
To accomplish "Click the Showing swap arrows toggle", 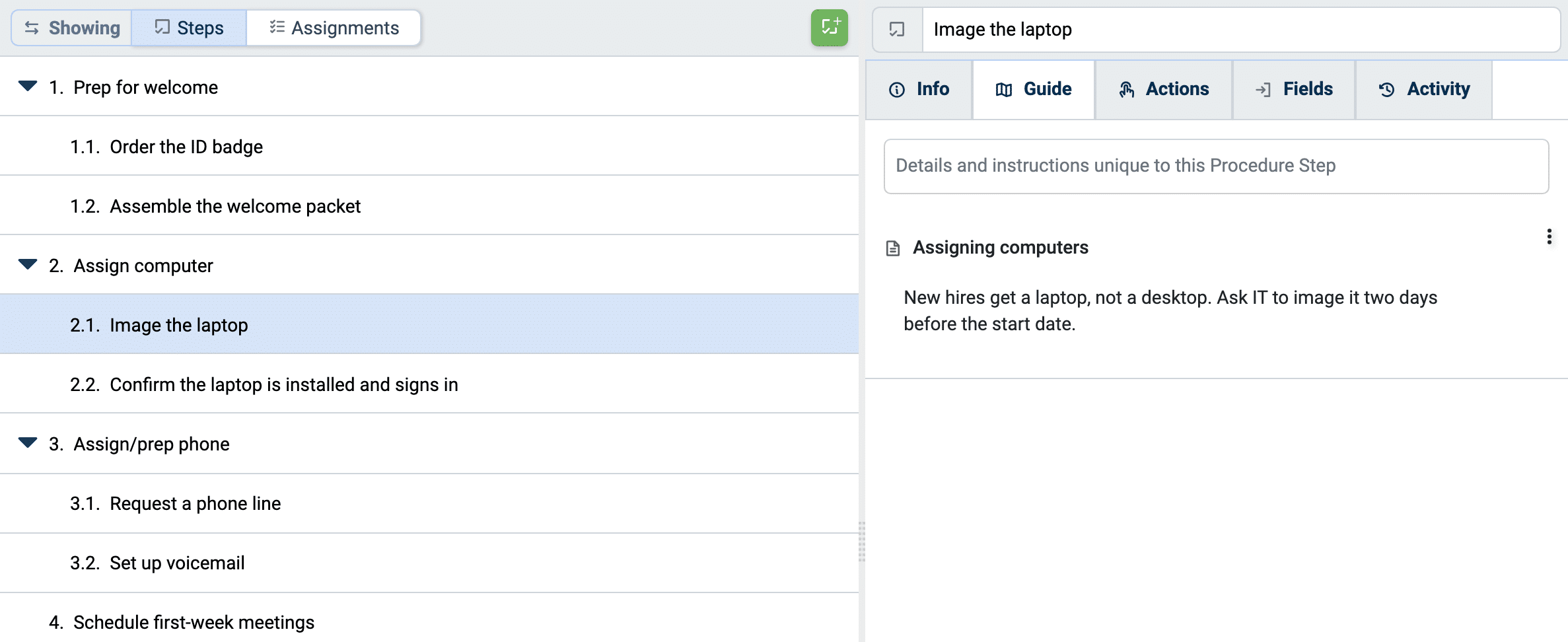I will coord(72,28).
